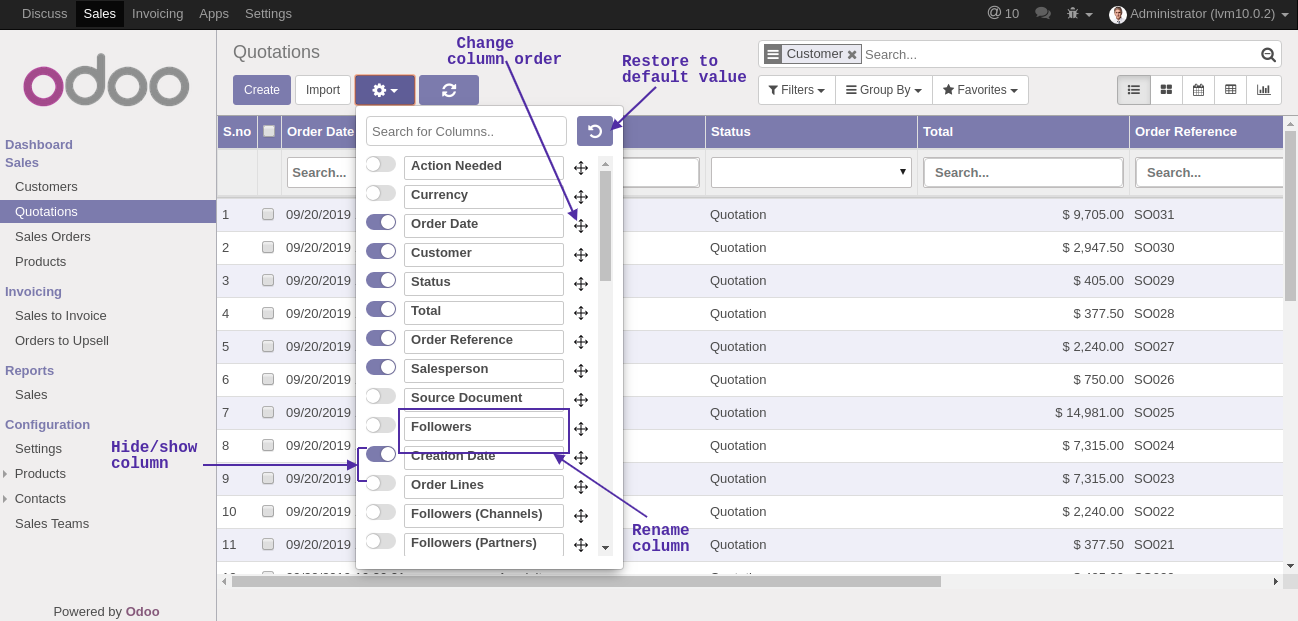This screenshot has height=621, width=1298.
Task: Click the refresh icon next to the gear
Action: [x=449, y=89]
